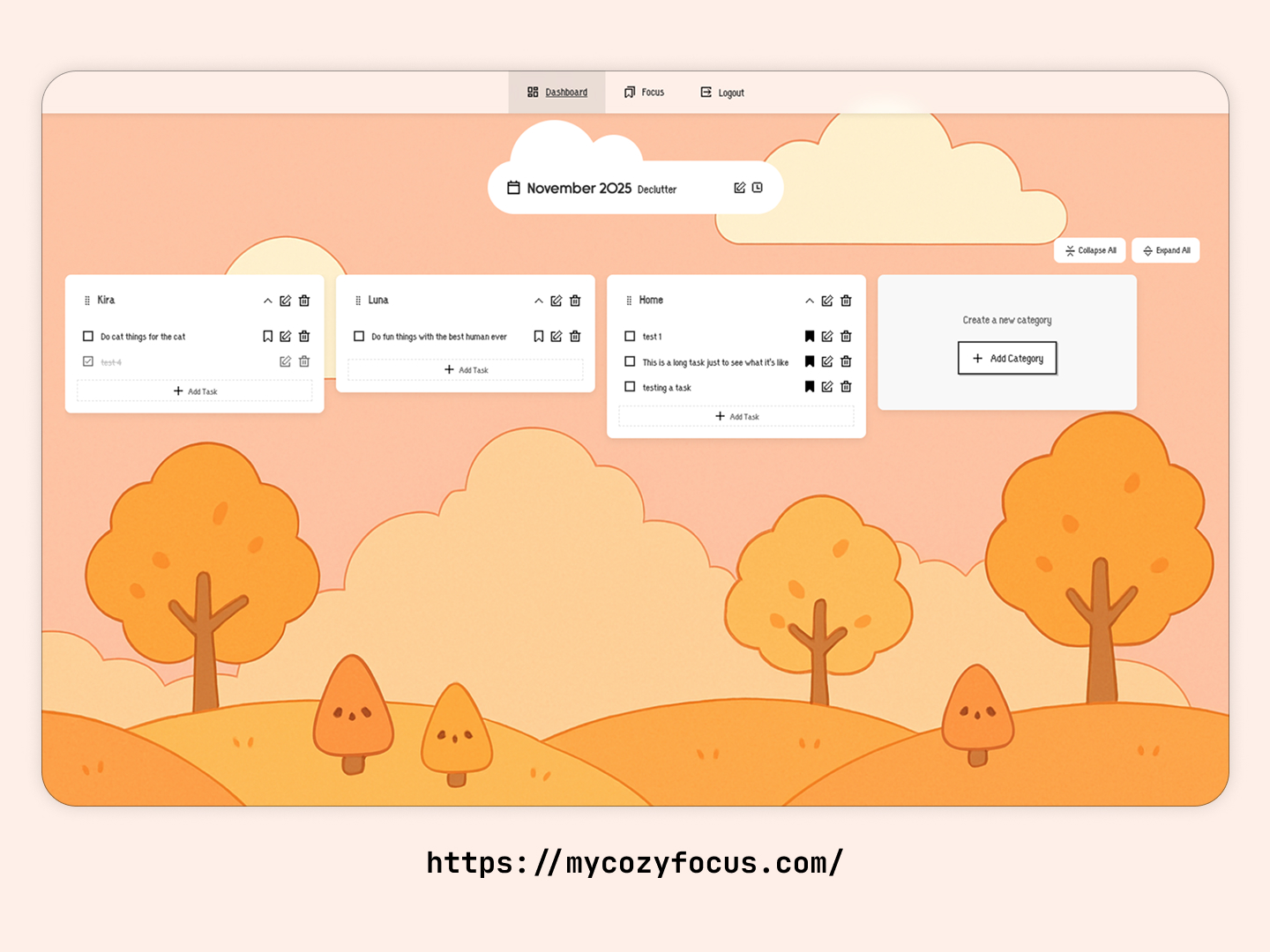
Task: Mark 'This is a long task' as complete
Action: [x=630, y=361]
